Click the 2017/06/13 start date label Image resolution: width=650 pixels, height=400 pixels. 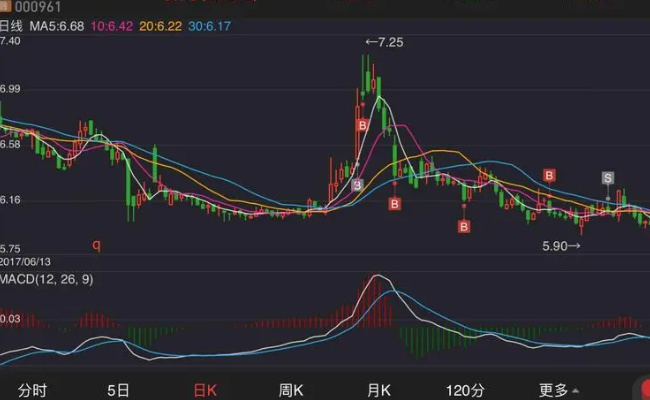click(x=25, y=262)
